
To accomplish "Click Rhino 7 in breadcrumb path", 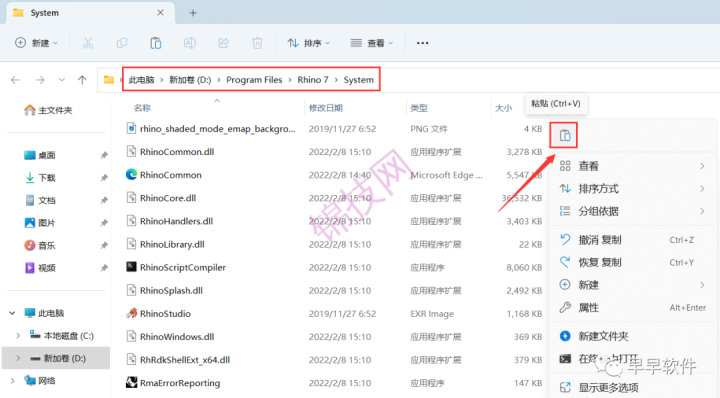I will pos(313,80).
